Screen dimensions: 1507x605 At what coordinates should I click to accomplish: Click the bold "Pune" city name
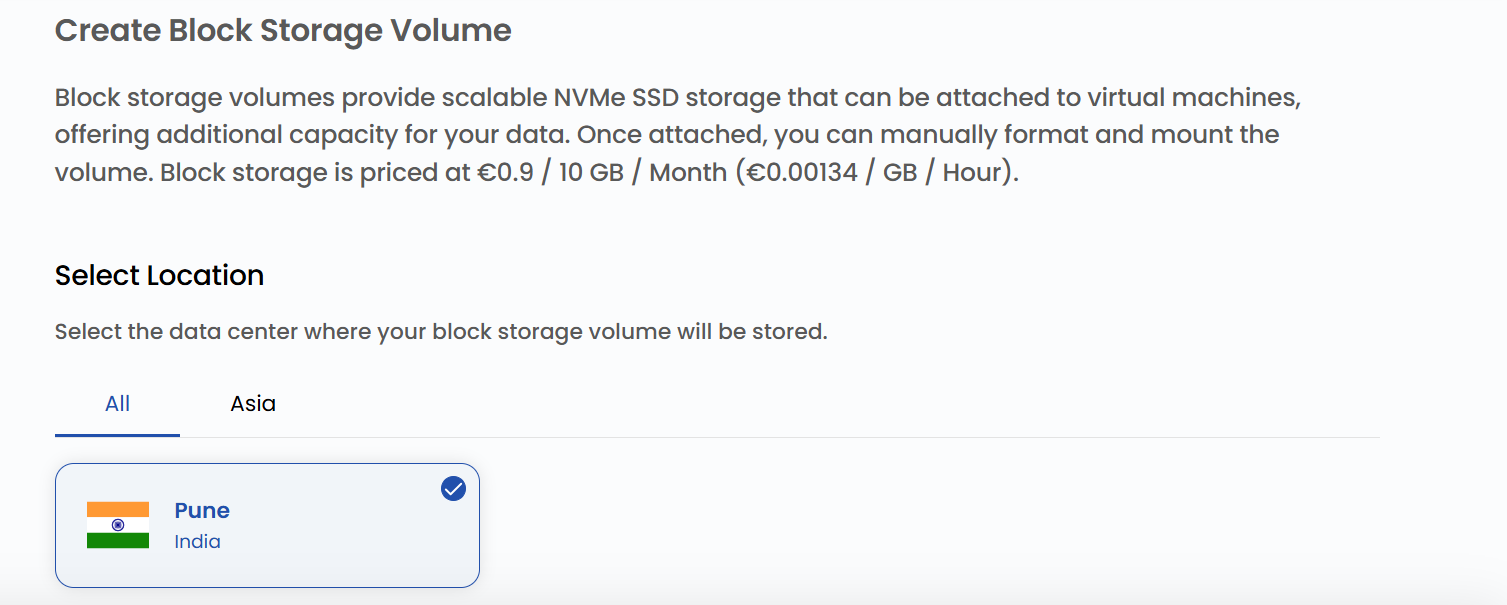[x=202, y=511]
